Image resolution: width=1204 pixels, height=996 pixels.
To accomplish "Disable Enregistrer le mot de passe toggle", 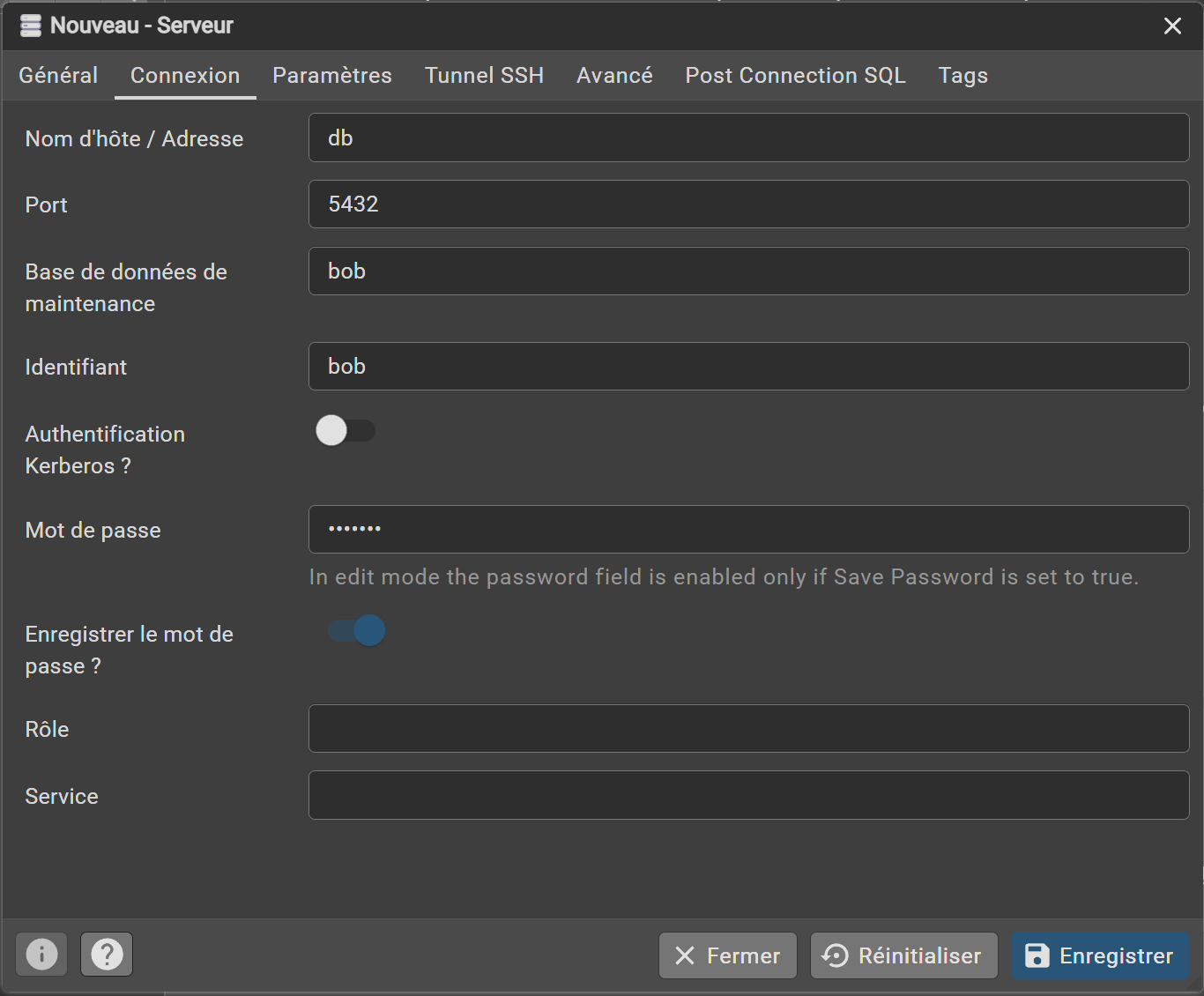I will pyautogui.click(x=357, y=631).
